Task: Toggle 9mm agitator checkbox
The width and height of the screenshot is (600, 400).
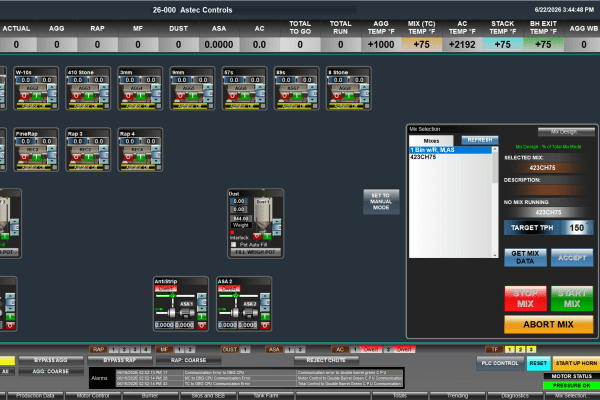Action: click(210, 106)
